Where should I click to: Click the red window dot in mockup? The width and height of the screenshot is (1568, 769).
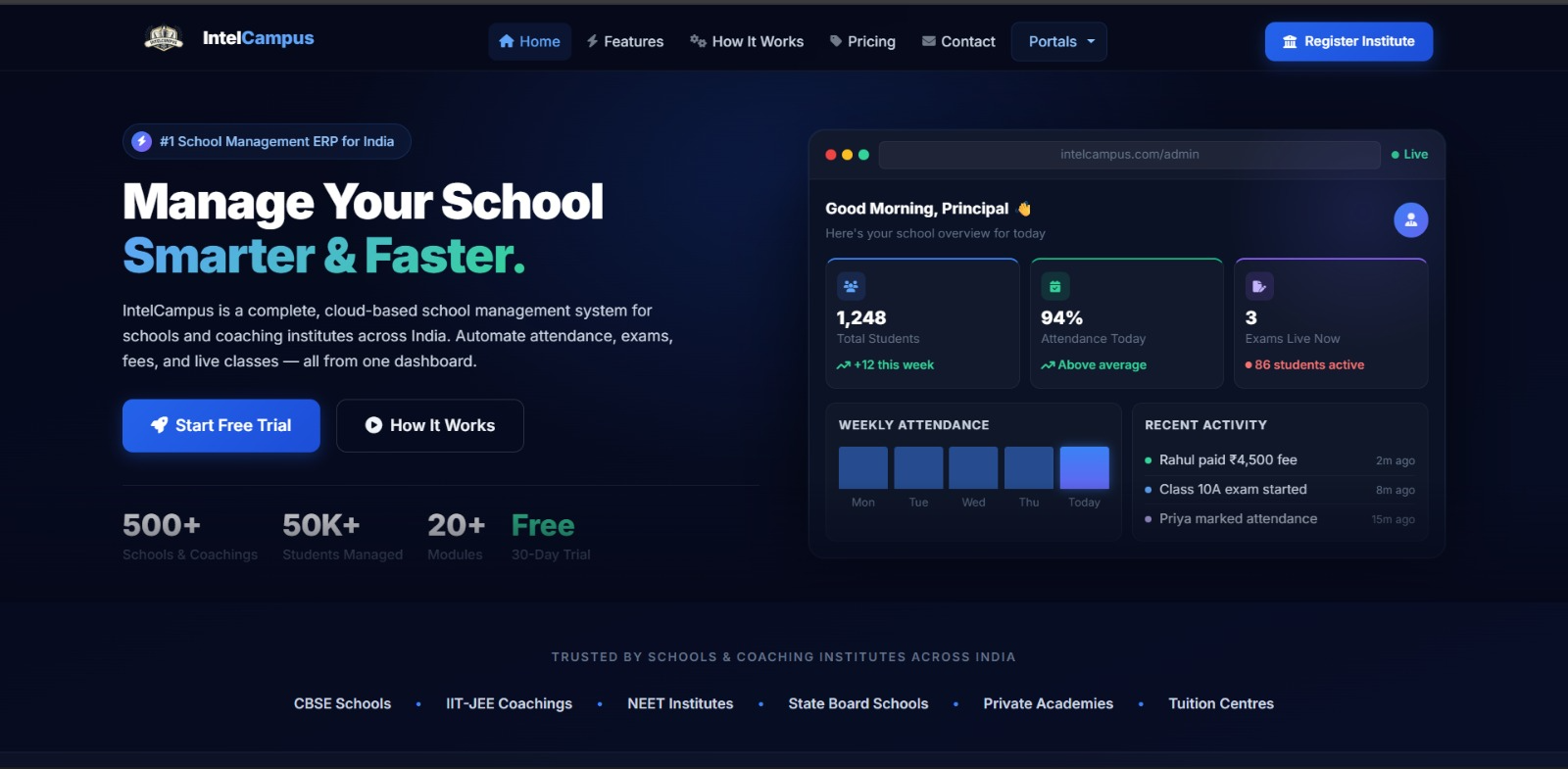pyautogui.click(x=831, y=155)
